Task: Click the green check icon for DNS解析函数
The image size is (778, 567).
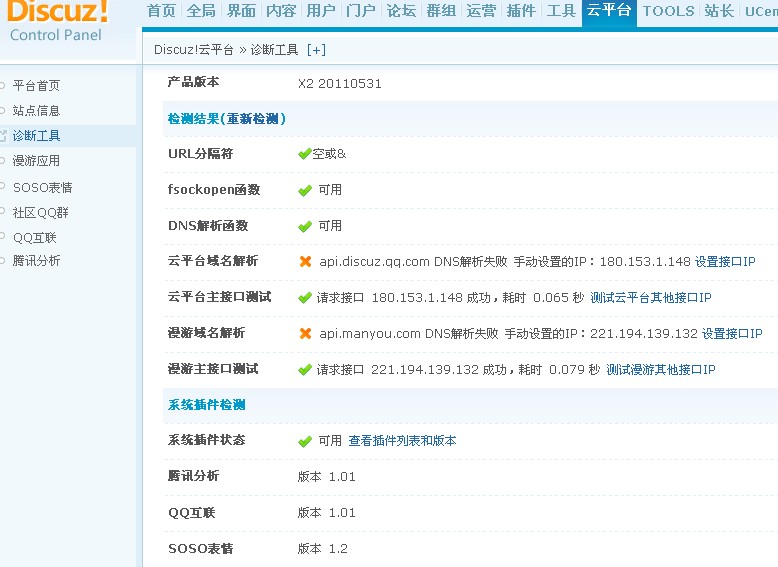Action: coord(305,226)
